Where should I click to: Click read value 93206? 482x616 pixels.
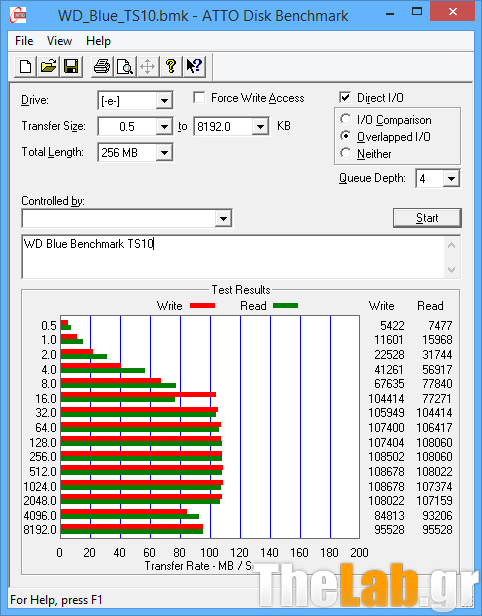437,515
